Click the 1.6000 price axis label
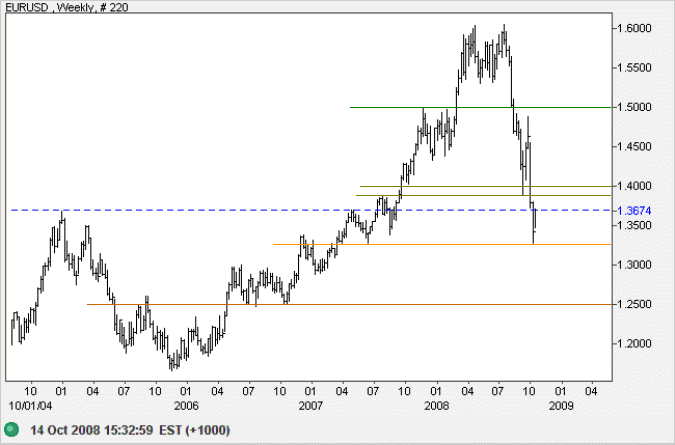 tap(634, 28)
